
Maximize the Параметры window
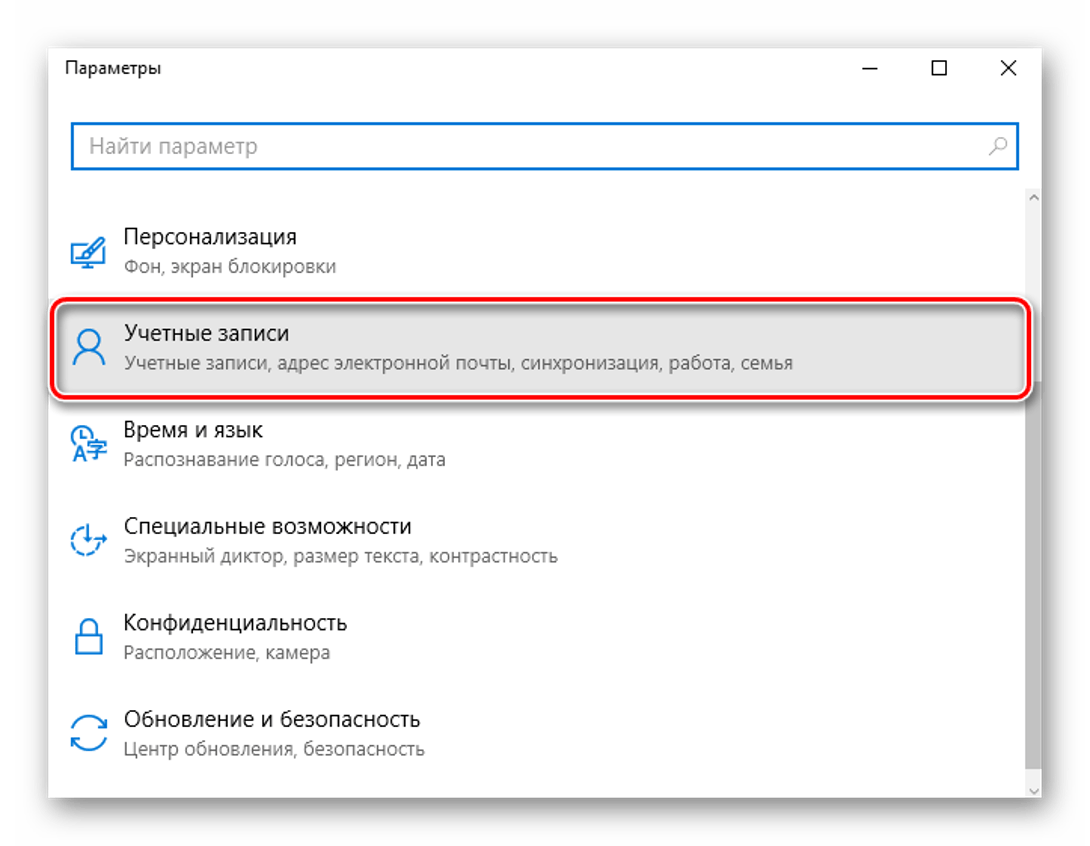point(938,68)
